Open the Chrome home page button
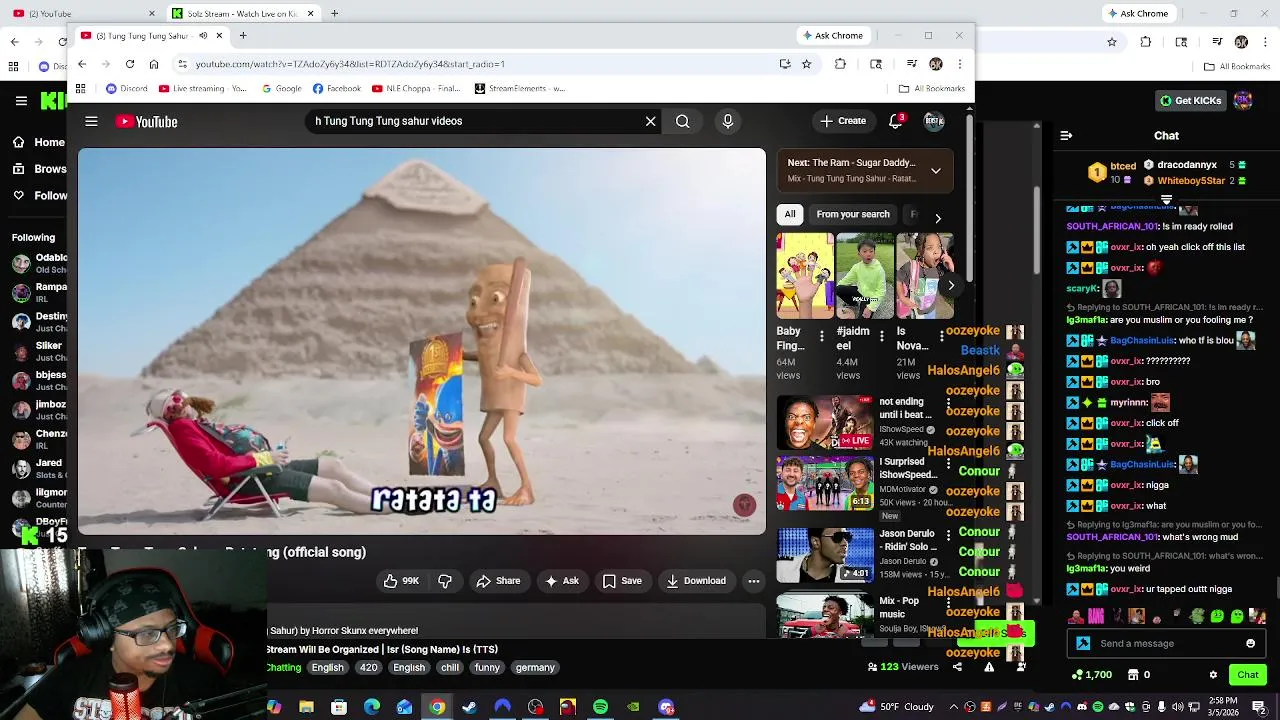This screenshot has width=1280, height=720. (x=154, y=64)
